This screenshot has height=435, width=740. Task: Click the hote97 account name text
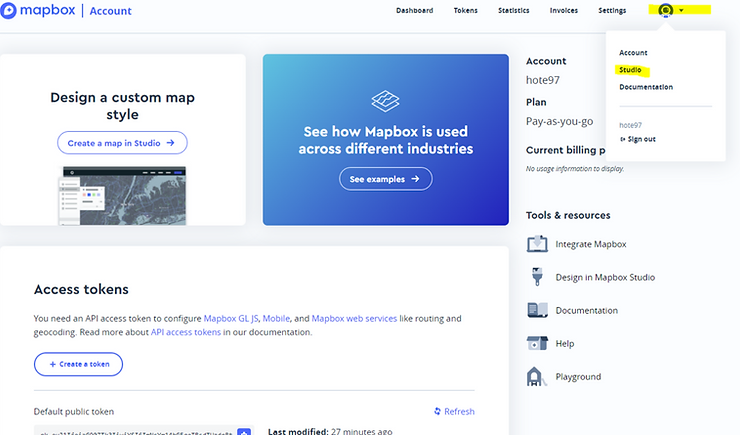tap(543, 80)
